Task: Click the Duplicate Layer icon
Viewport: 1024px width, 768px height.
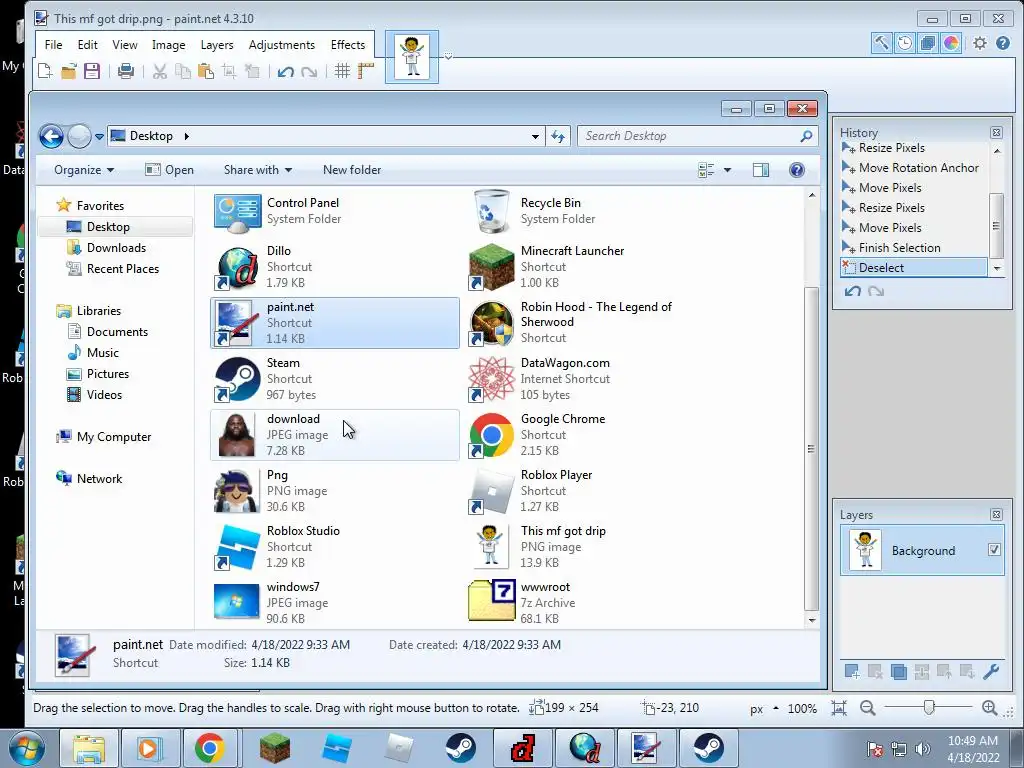Action: click(x=899, y=671)
